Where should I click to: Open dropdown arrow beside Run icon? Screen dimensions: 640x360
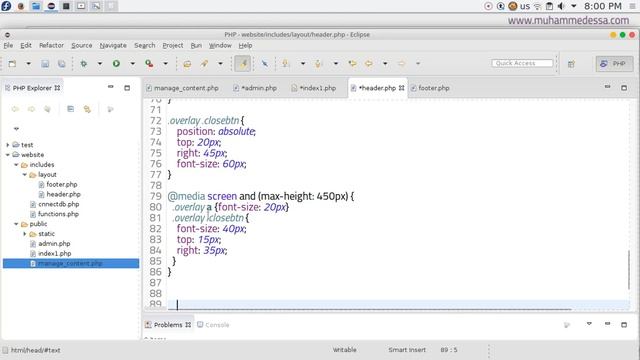pos(133,64)
